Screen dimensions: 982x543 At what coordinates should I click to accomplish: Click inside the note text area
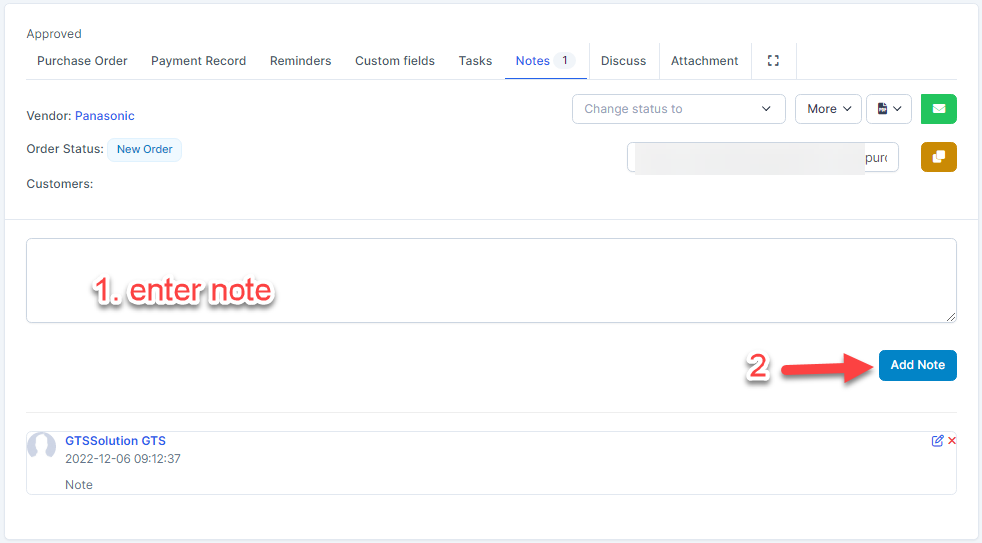tap(490, 280)
